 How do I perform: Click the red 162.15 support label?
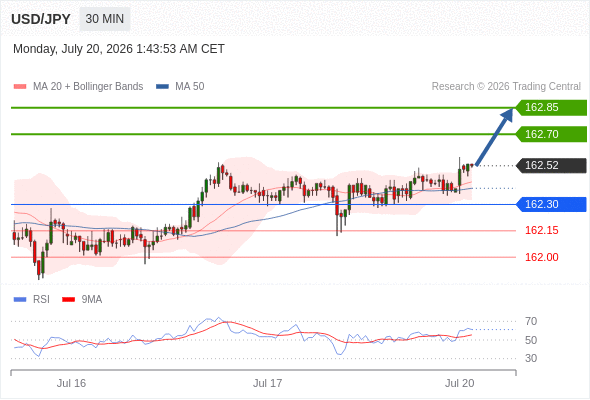click(x=541, y=230)
